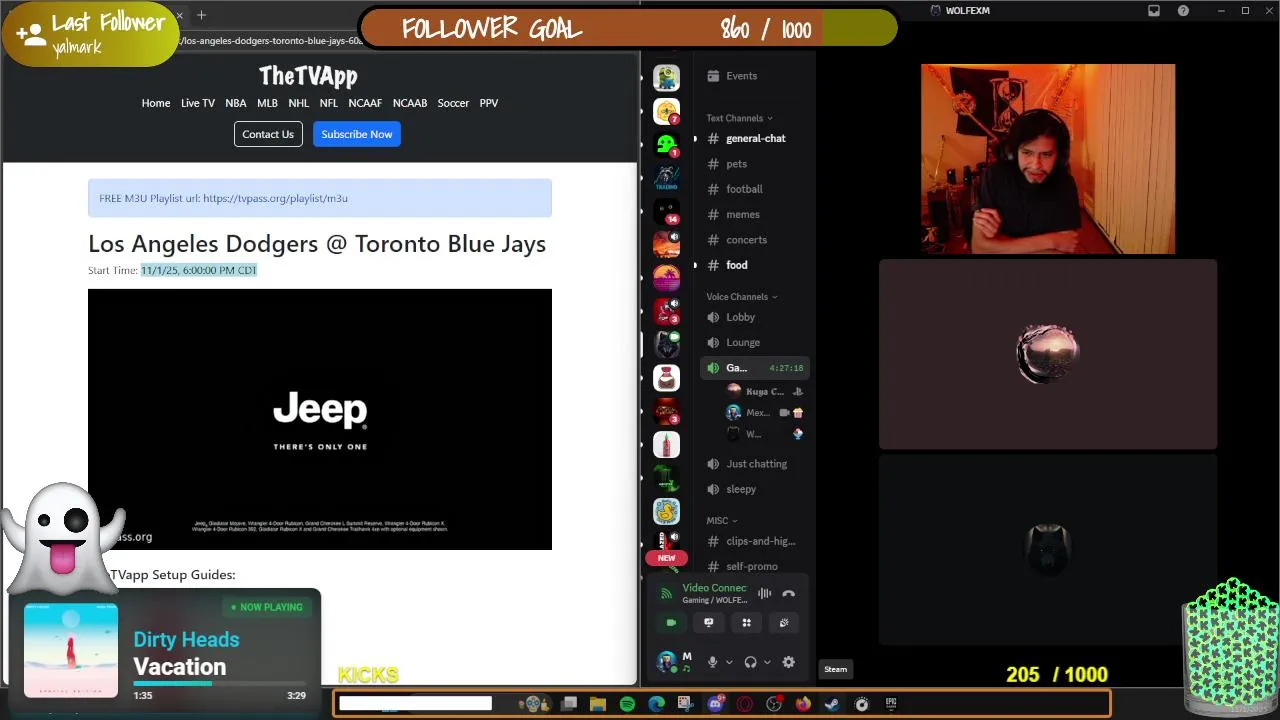The width and height of the screenshot is (1280, 720).
Task: Open the black server icon with 14 badge
Action: pyautogui.click(x=666, y=211)
